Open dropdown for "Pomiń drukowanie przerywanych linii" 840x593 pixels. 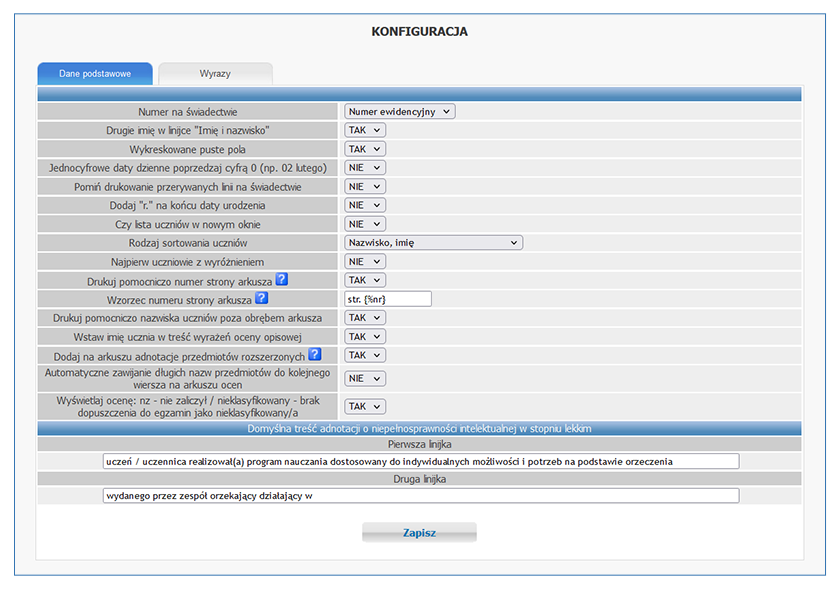(x=365, y=186)
